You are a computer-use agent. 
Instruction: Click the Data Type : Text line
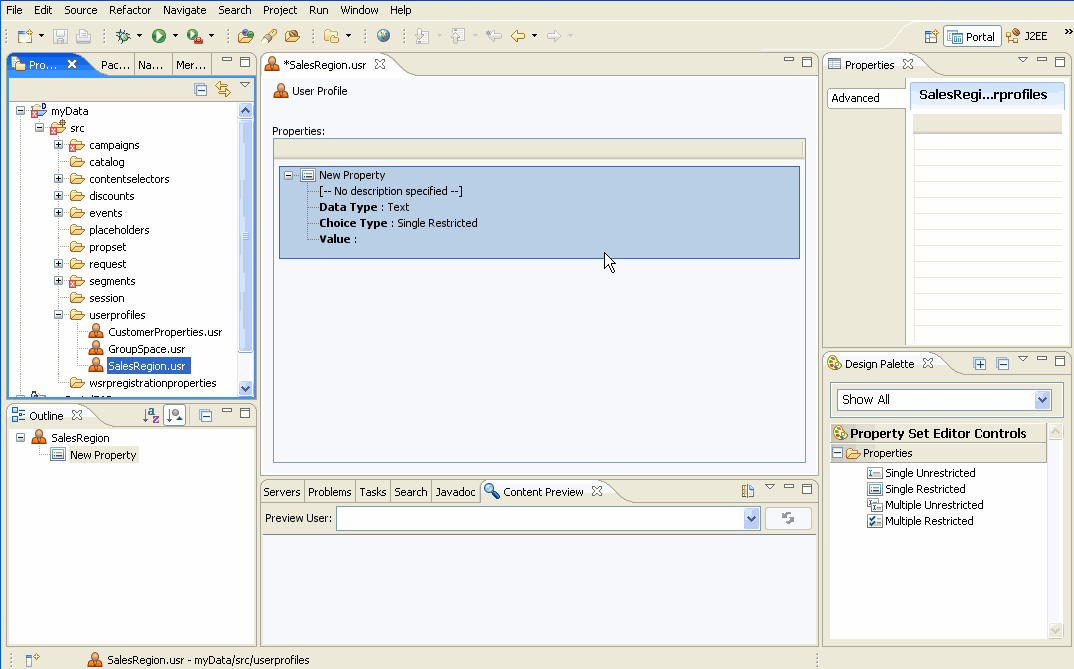tap(364, 207)
